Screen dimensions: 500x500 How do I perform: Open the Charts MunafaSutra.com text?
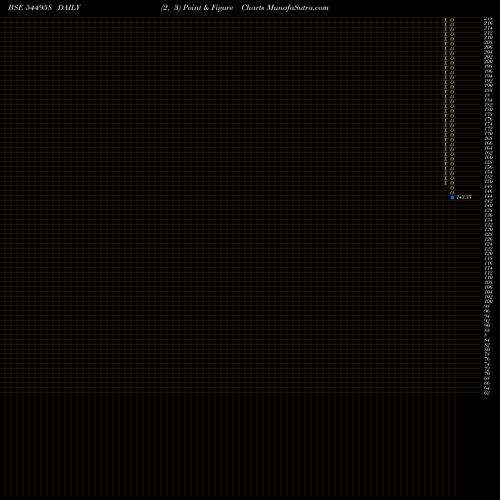click(x=285, y=8)
